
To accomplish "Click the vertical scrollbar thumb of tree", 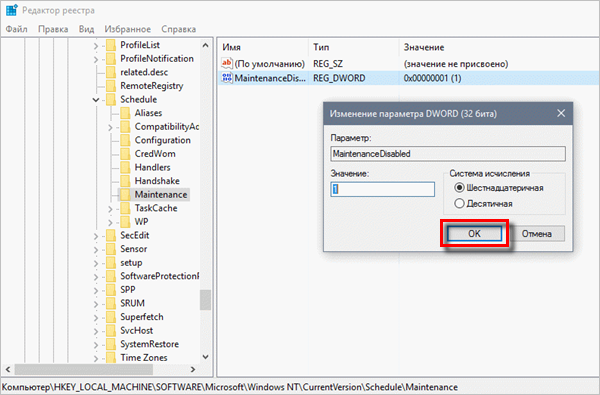I will click(x=205, y=300).
